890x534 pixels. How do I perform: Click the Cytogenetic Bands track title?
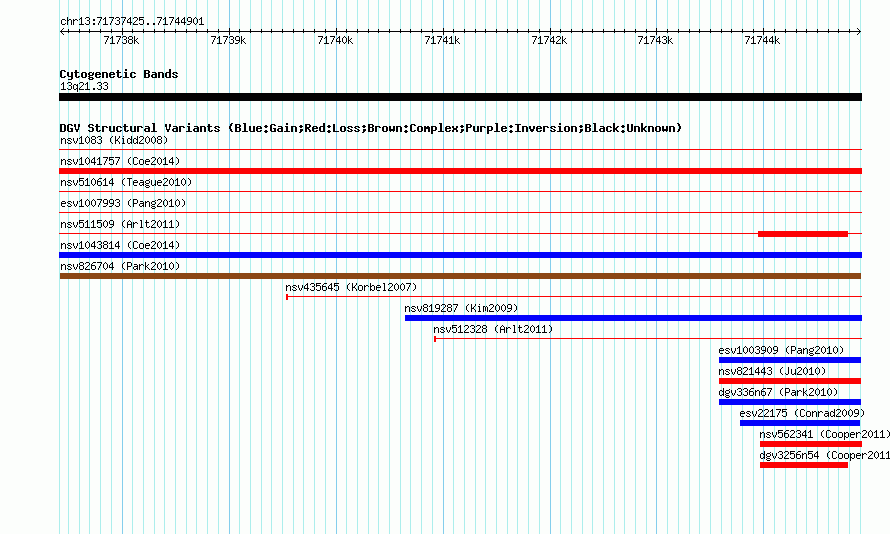pyautogui.click(x=119, y=74)
